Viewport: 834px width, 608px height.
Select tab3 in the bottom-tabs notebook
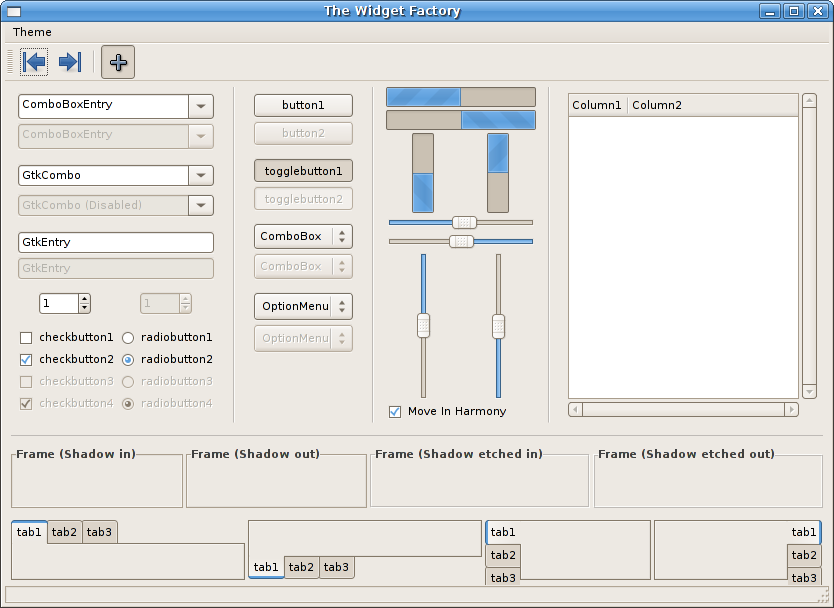[x=337, y=567]
